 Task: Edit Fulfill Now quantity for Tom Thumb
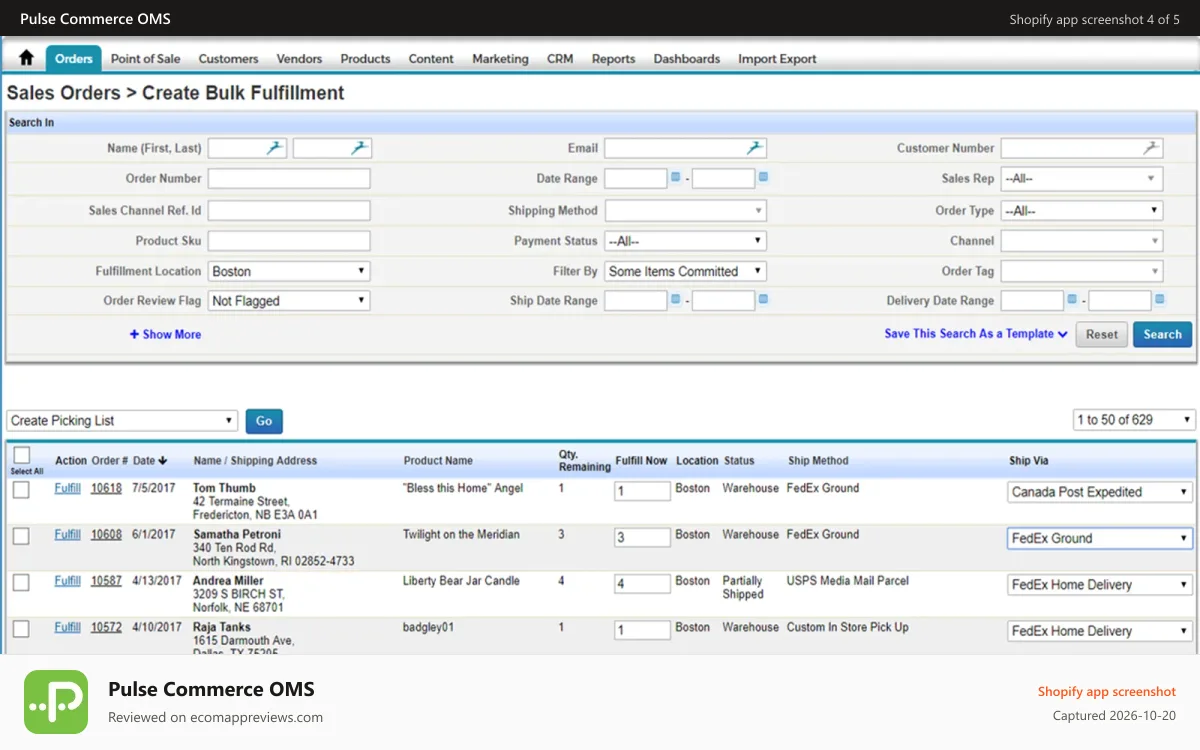tap(642, 491)
